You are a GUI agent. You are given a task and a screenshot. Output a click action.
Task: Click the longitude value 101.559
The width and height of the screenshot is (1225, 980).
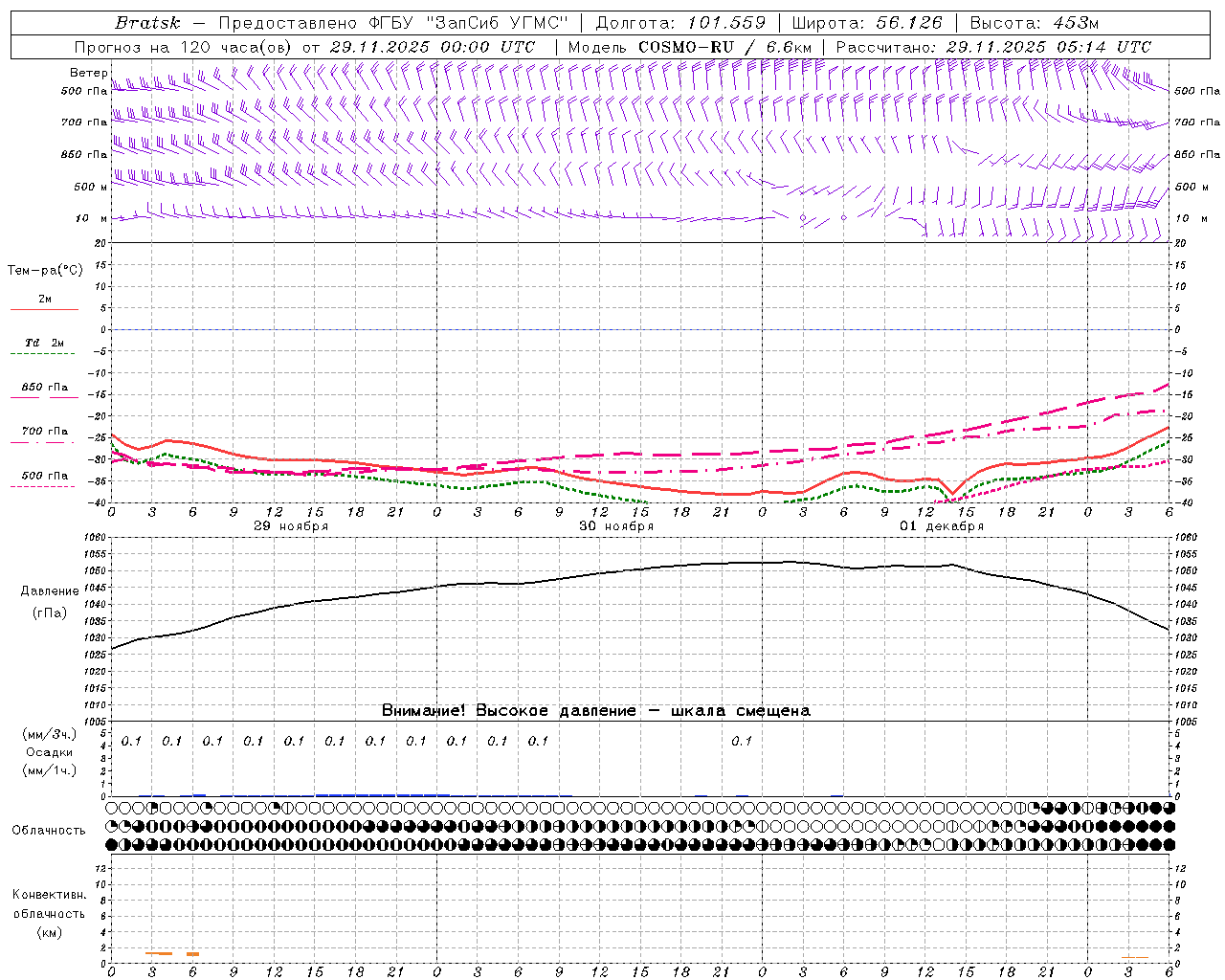click(x=726, y=23)
